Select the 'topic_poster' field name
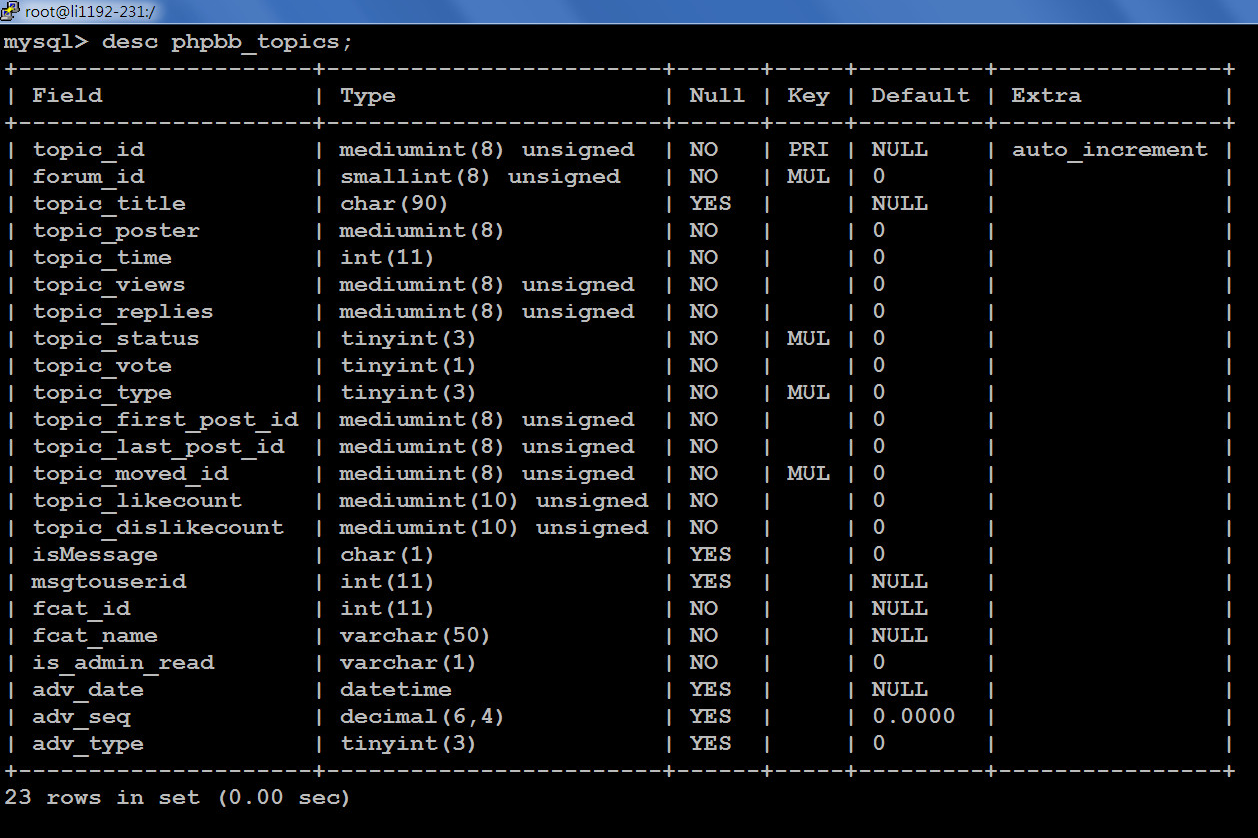 pos(116,230)
